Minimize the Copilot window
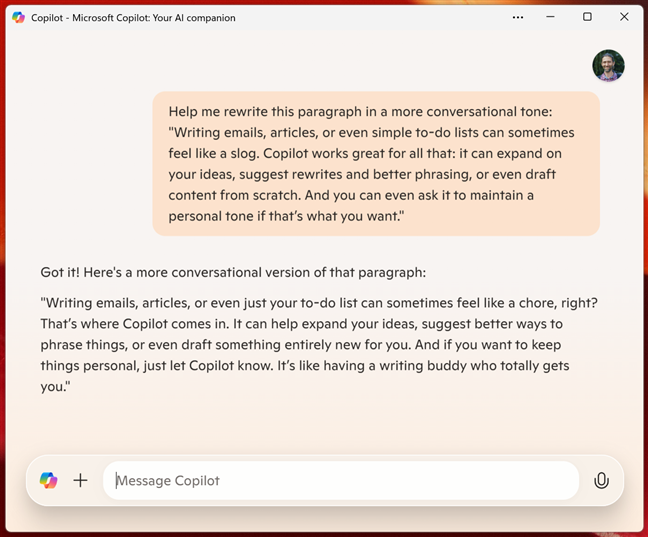The width and height of the screenshot is (648, 537). pyautogui.click(x=550, y=17)
